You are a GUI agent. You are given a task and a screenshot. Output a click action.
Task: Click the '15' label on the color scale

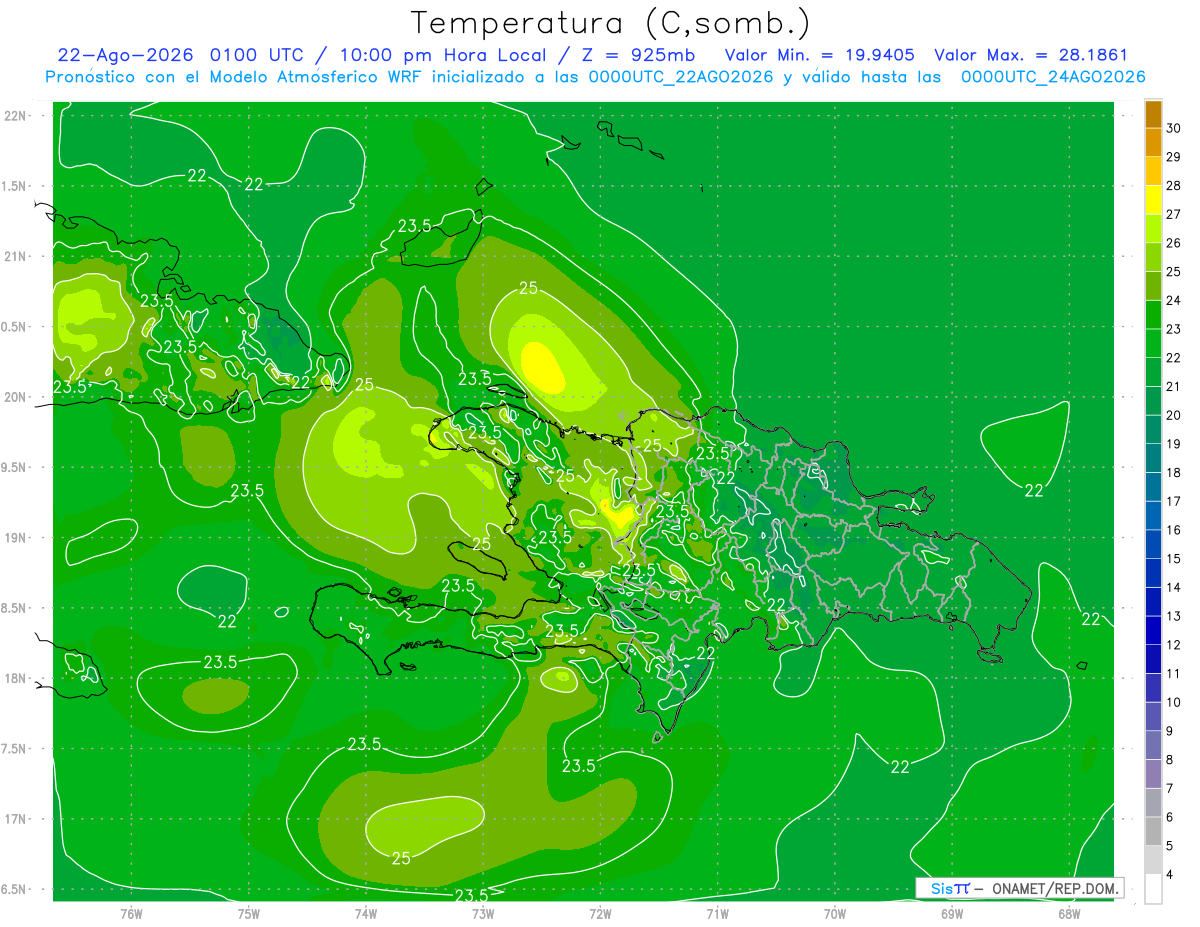point(1174,558)
